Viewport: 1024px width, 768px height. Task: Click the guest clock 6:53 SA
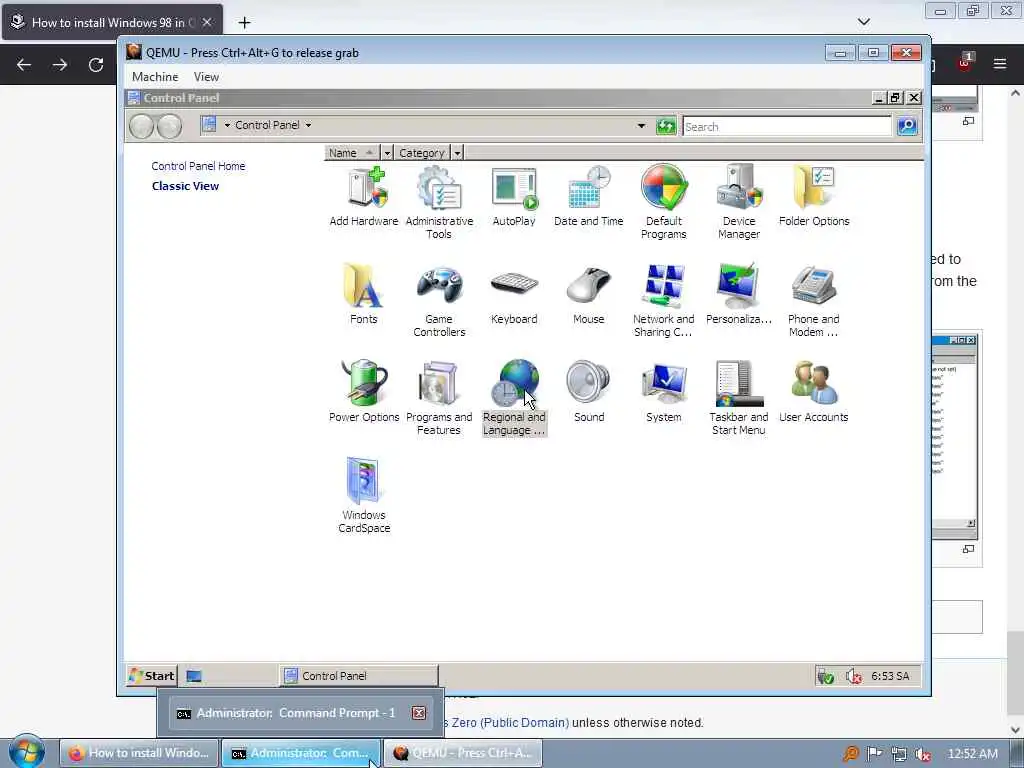coord(890,676)
